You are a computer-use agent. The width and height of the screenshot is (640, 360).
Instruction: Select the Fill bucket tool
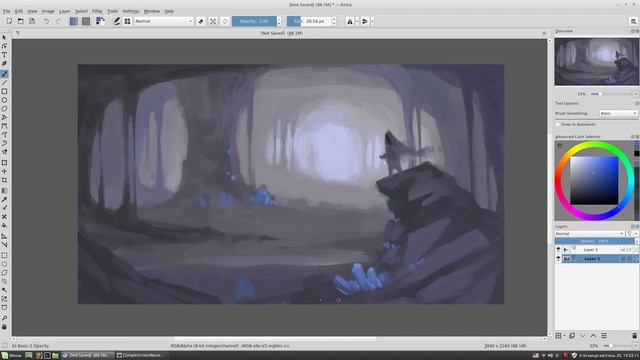(4, 226)
